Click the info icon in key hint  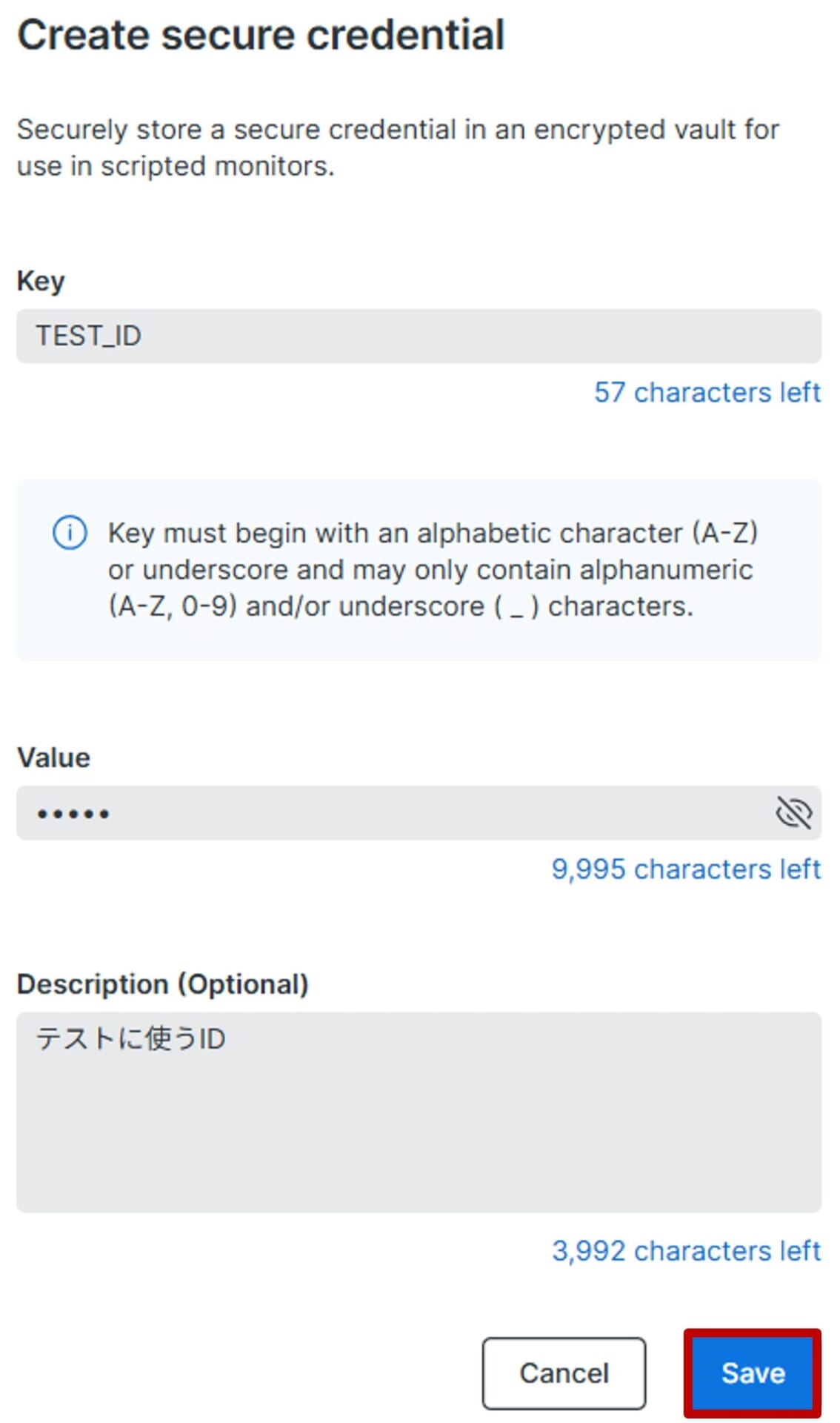tap(70, 532)
